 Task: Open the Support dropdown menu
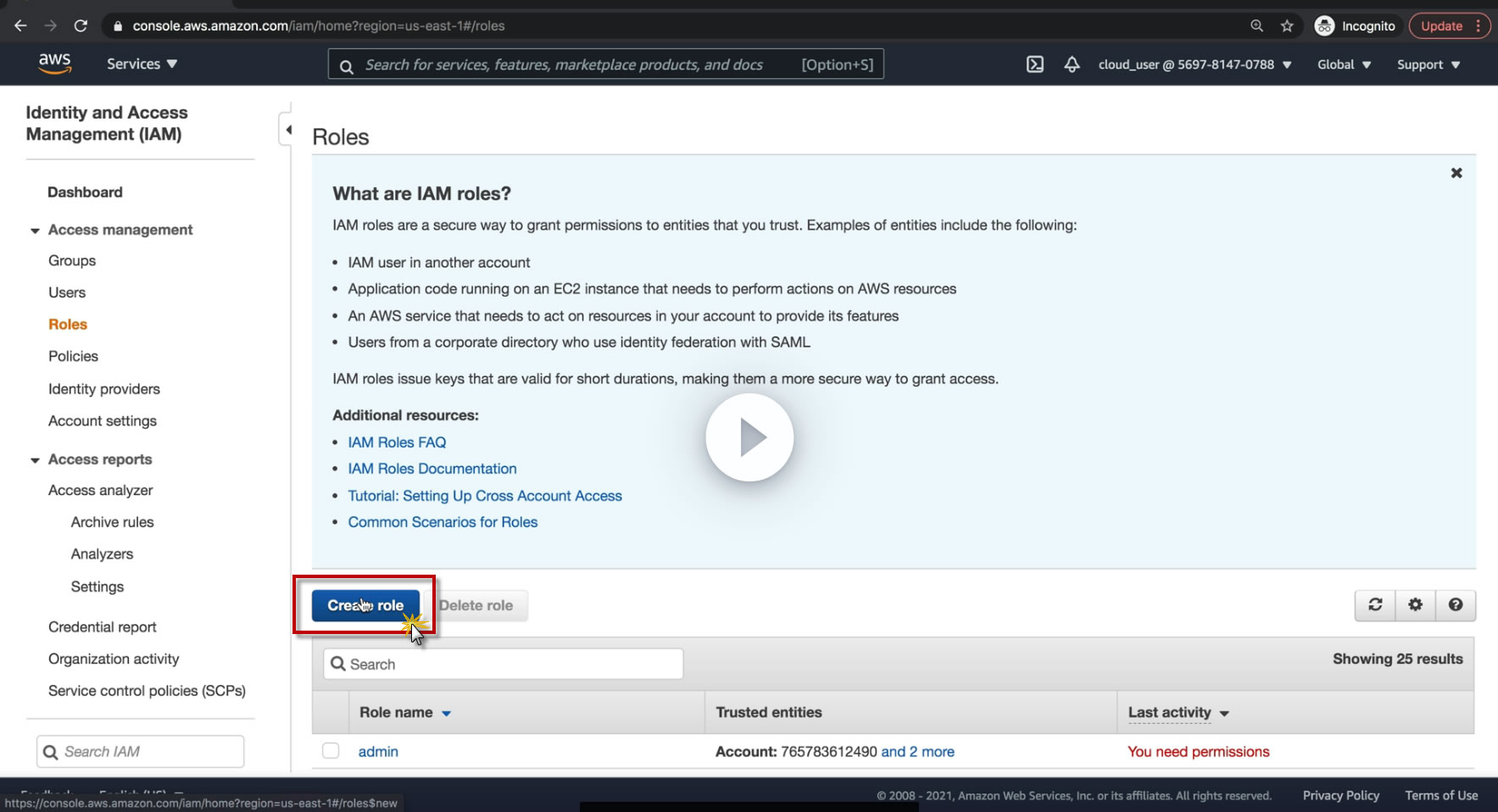[x=1428, y=64]
